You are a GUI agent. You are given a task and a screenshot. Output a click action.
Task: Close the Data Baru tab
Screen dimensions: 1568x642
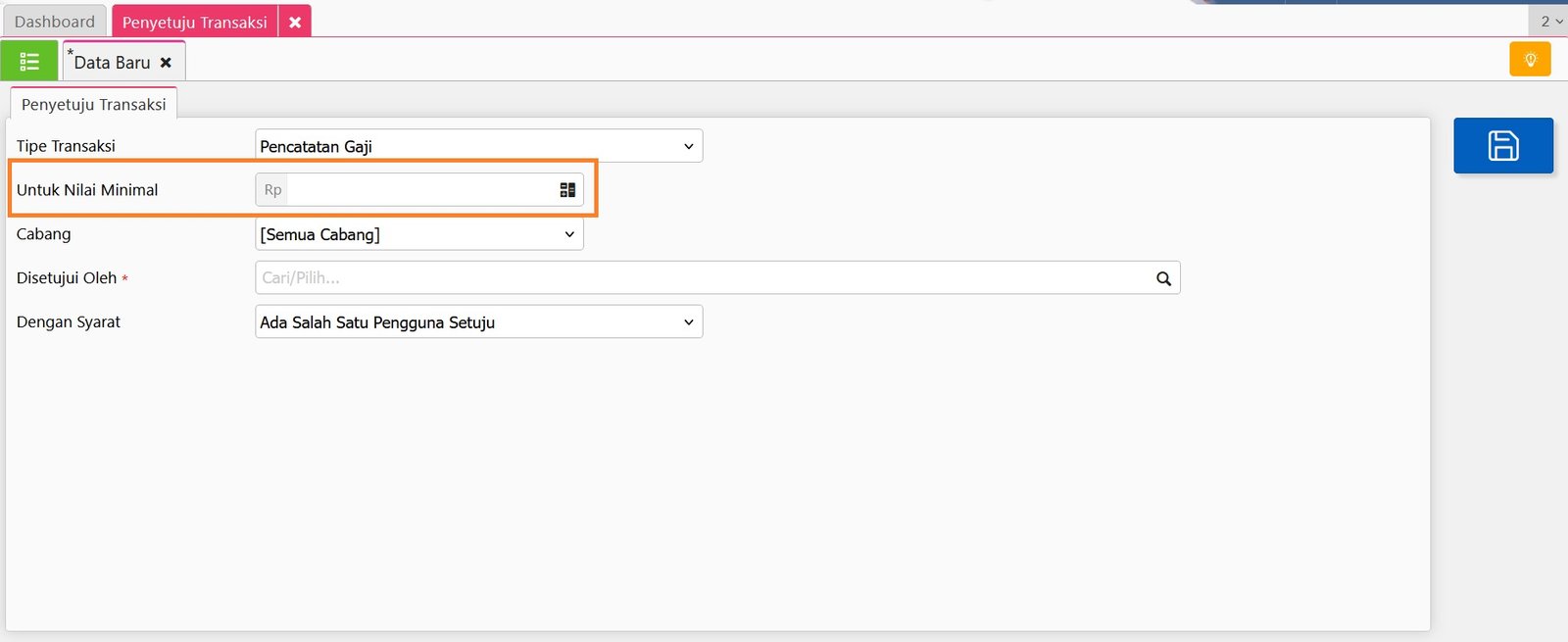[166, 63]
